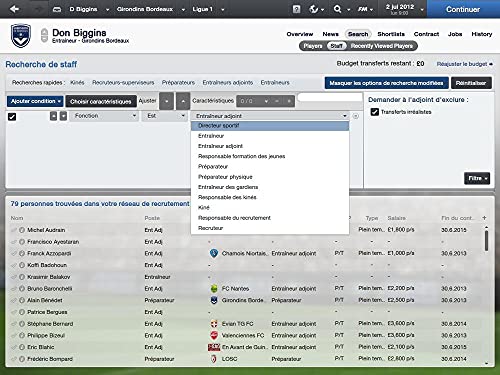Image resolution: width=500 pixels, height=375 pixels.
Task: Click FC Nantes club badge
Action: click(x=214, y=289)
